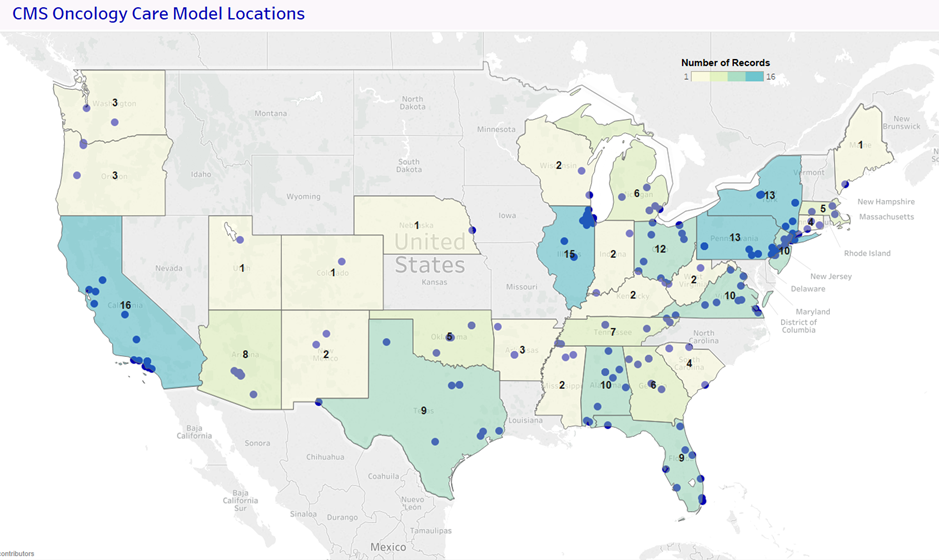Click the 1 count label on Colorado
Screen dimensions: 939x560
tap(333, 273)
